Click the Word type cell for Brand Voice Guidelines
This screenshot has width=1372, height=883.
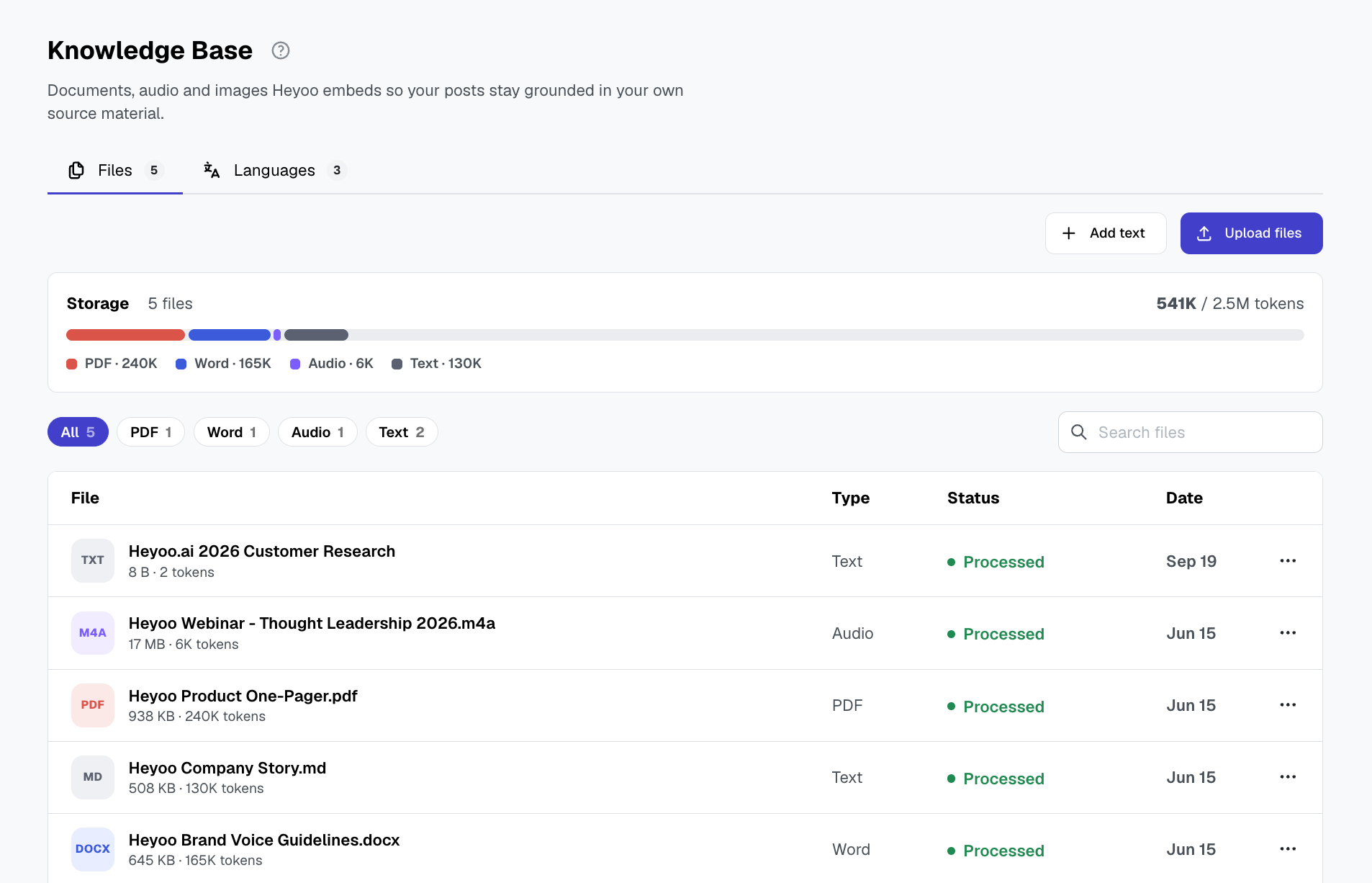pyautogui.click(x=851, y=849)
